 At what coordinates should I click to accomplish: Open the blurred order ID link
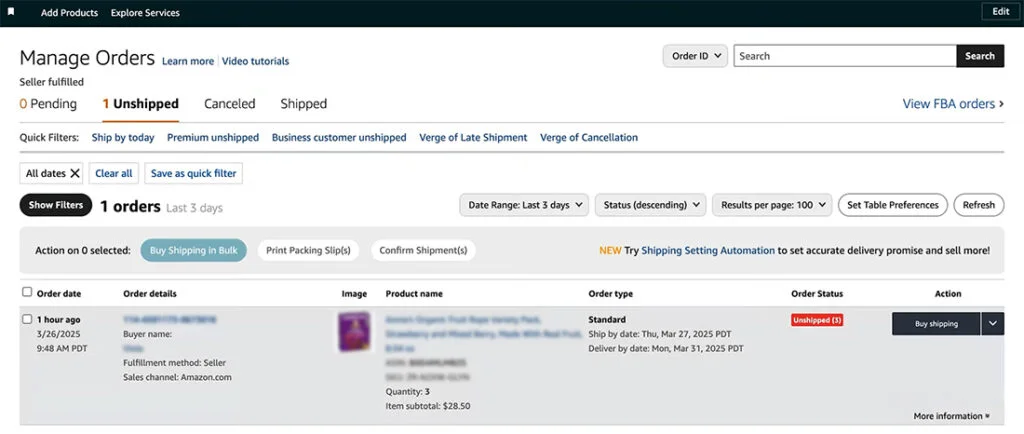coord(170,320)
